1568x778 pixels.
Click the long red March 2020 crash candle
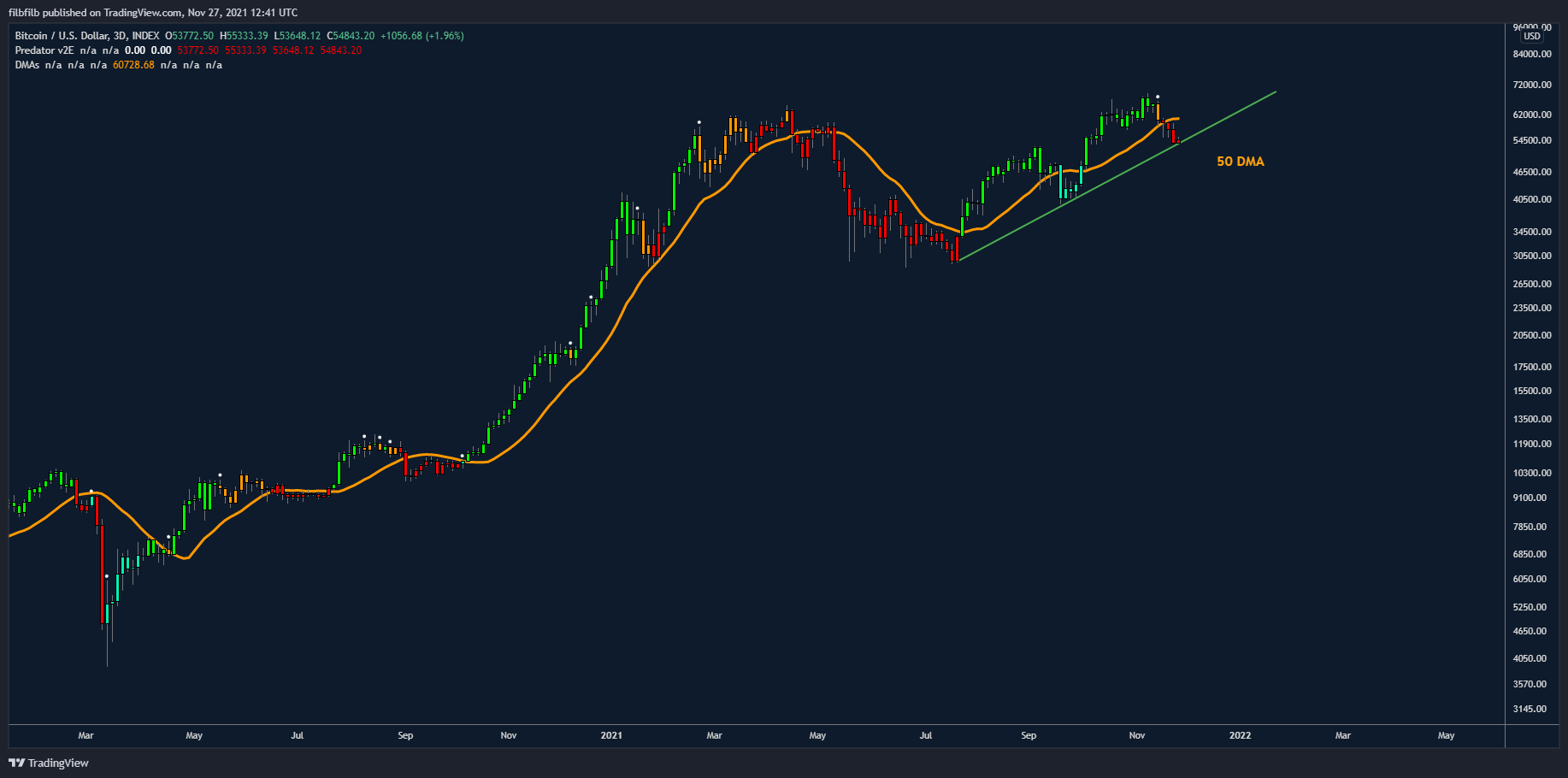(x=102, y=573)
